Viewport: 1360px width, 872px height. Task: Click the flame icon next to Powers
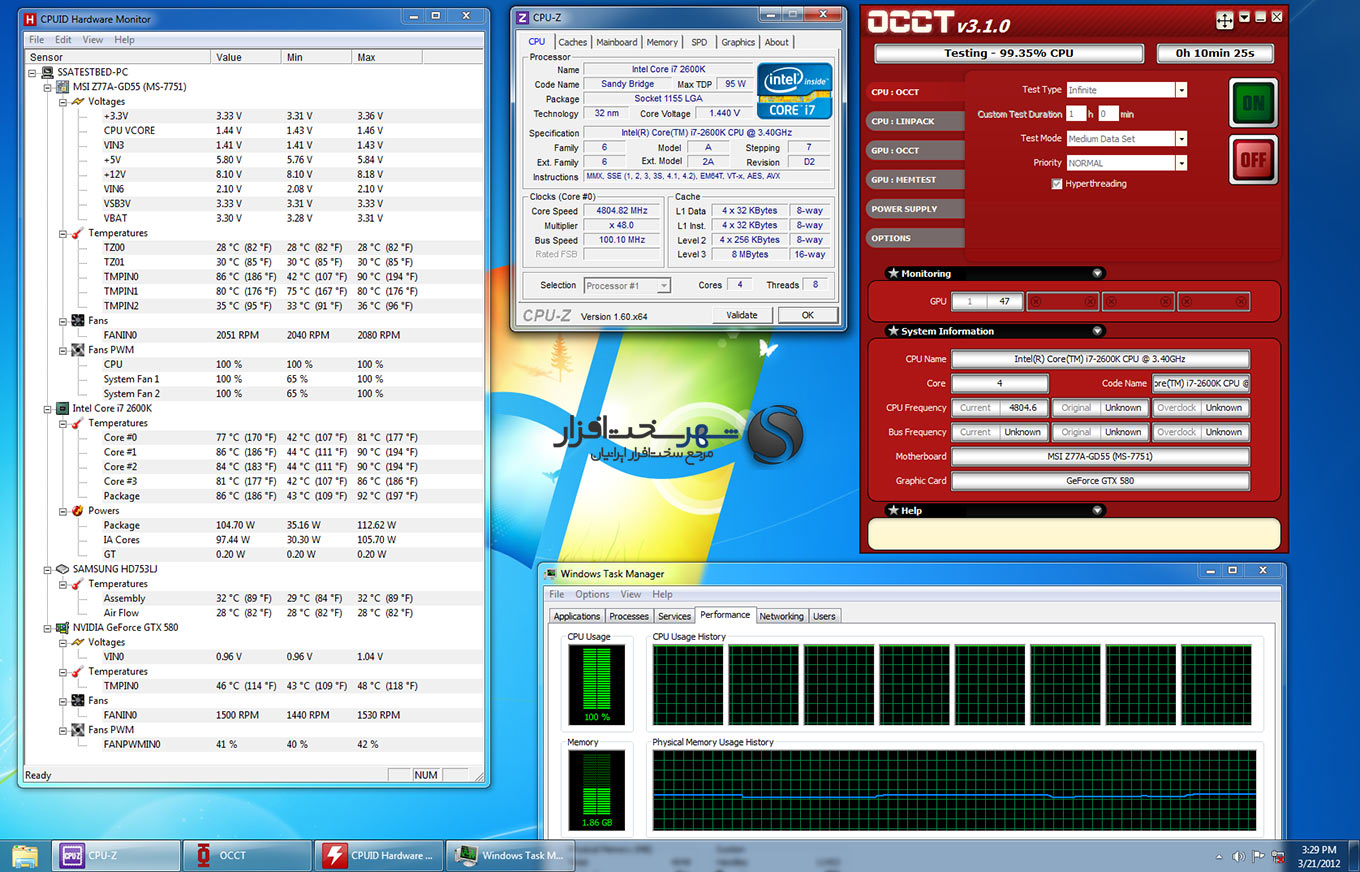77,510
